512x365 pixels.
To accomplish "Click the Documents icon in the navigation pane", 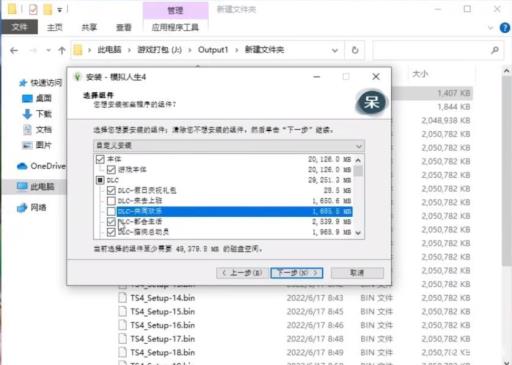I will coord(27,130).
